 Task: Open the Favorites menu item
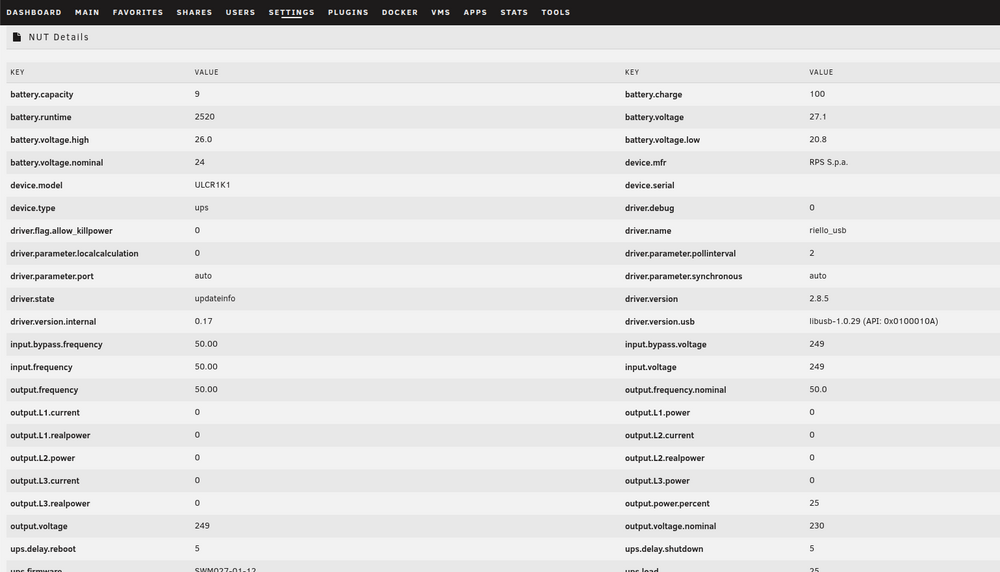pyautogui.click(x=138, y=12)
